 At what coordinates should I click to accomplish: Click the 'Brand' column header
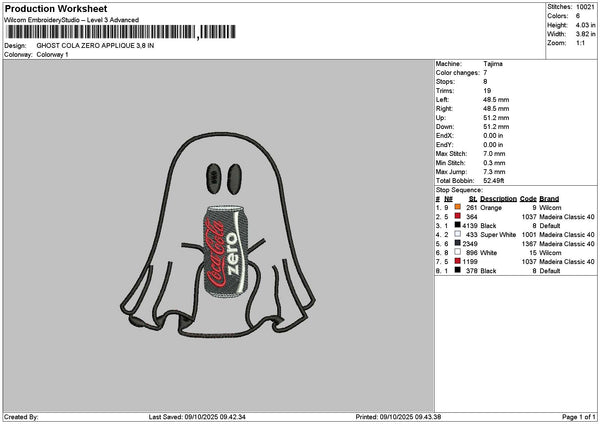(549, 199)
